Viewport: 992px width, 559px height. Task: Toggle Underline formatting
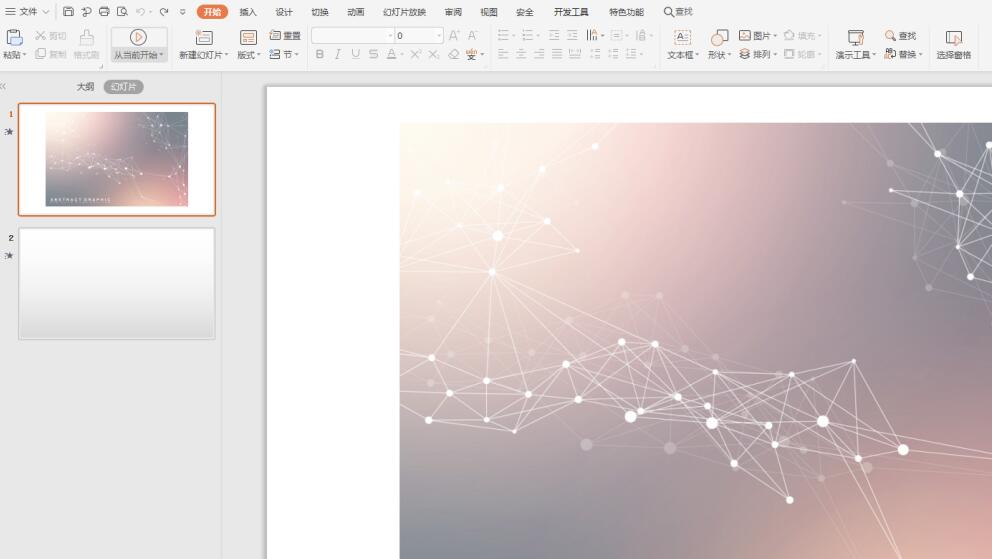[x=356, y=54]
